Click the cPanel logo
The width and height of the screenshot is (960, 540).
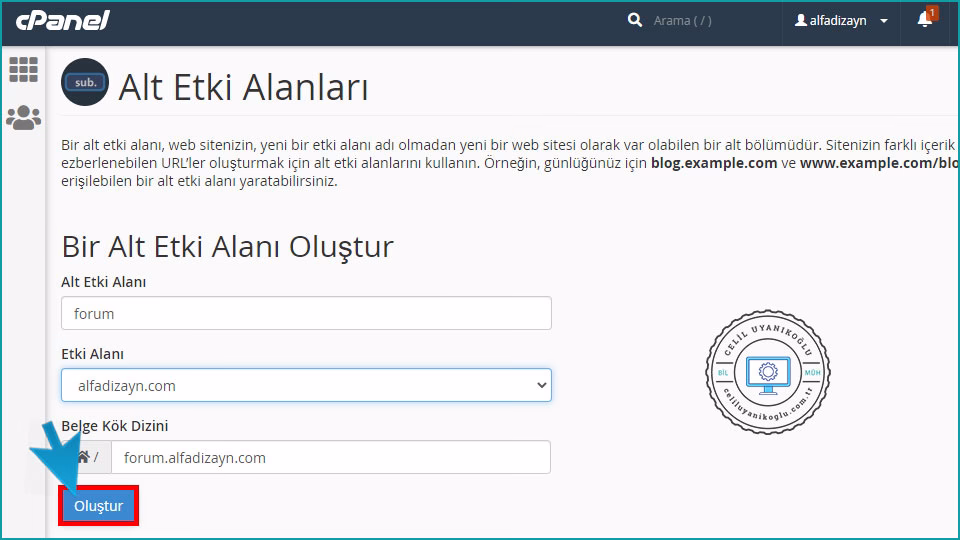[62, 20]
